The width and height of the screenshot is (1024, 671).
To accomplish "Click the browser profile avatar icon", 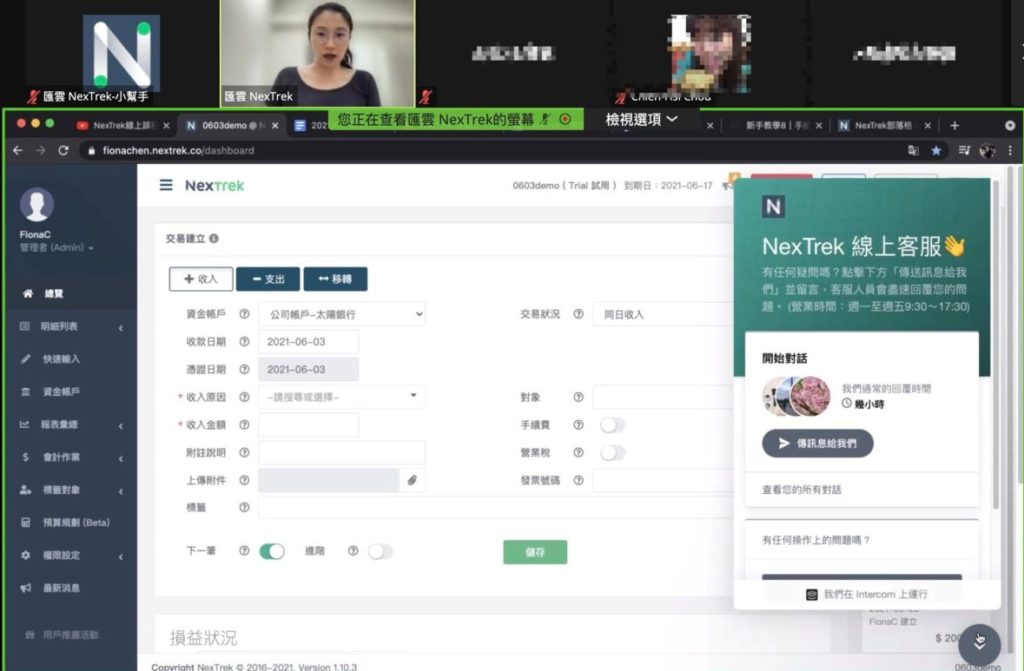I will pos(987,150).
